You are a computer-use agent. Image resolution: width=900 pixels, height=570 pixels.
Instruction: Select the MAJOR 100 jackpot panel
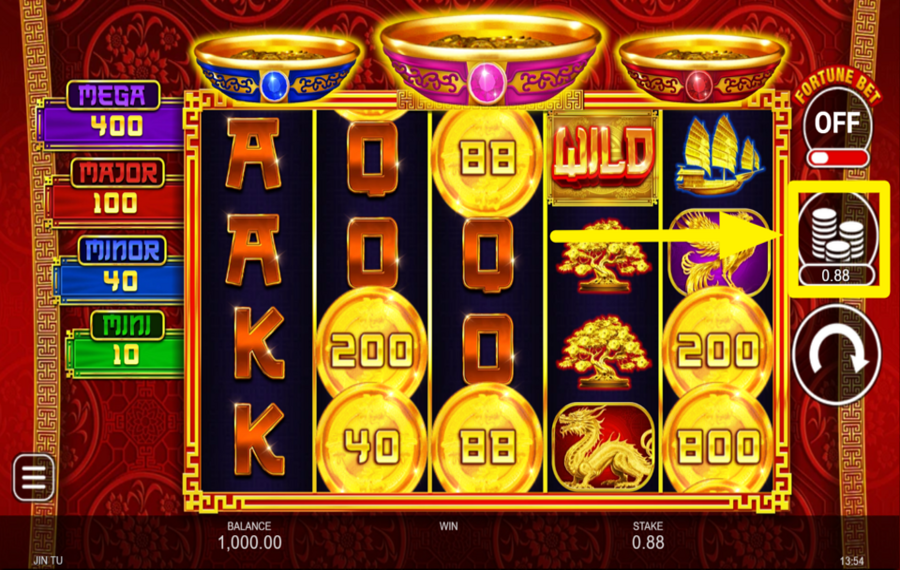pos(117,192)
